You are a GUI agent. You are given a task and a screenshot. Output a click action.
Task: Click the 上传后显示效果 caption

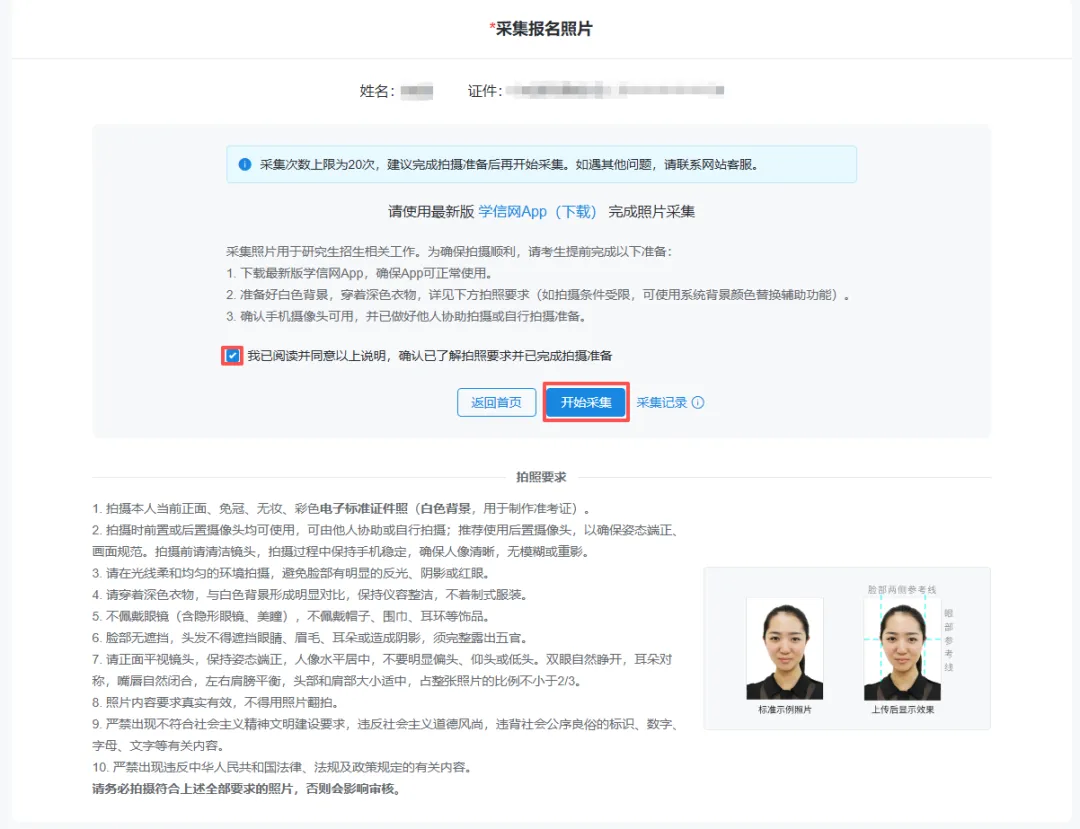[x=902, y=710]
